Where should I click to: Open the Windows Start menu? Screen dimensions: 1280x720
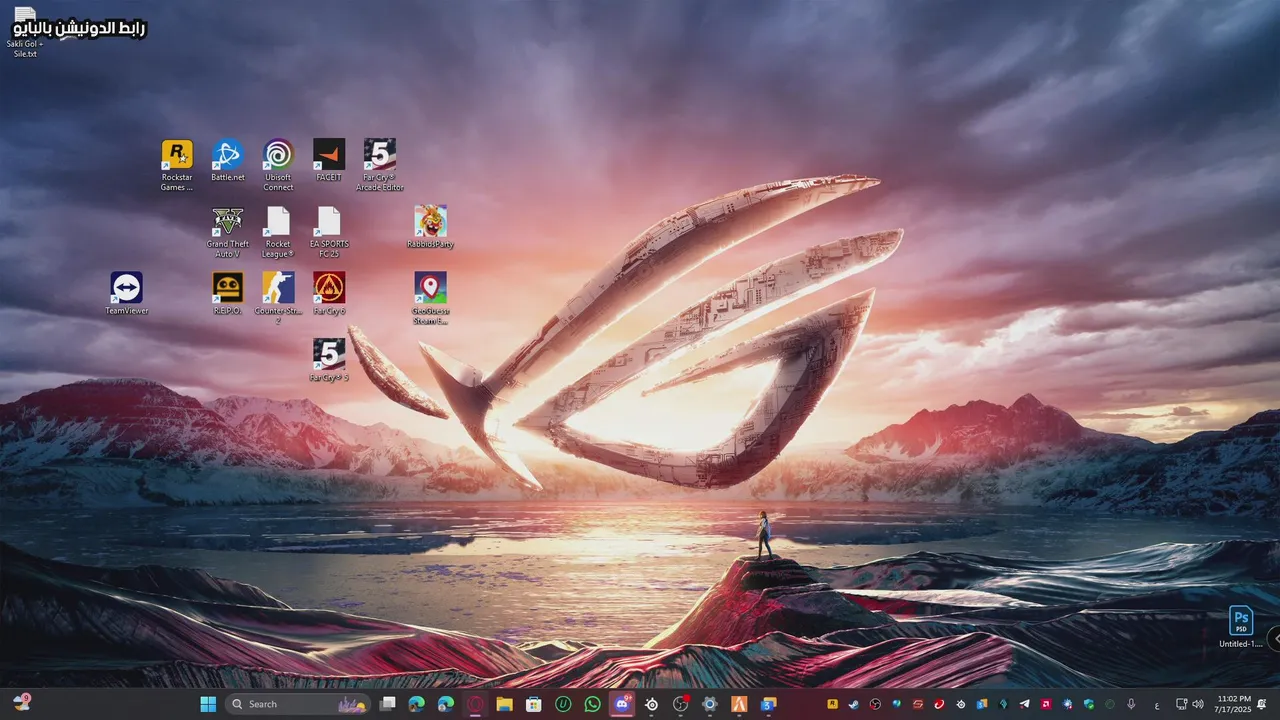pos(208,704)
